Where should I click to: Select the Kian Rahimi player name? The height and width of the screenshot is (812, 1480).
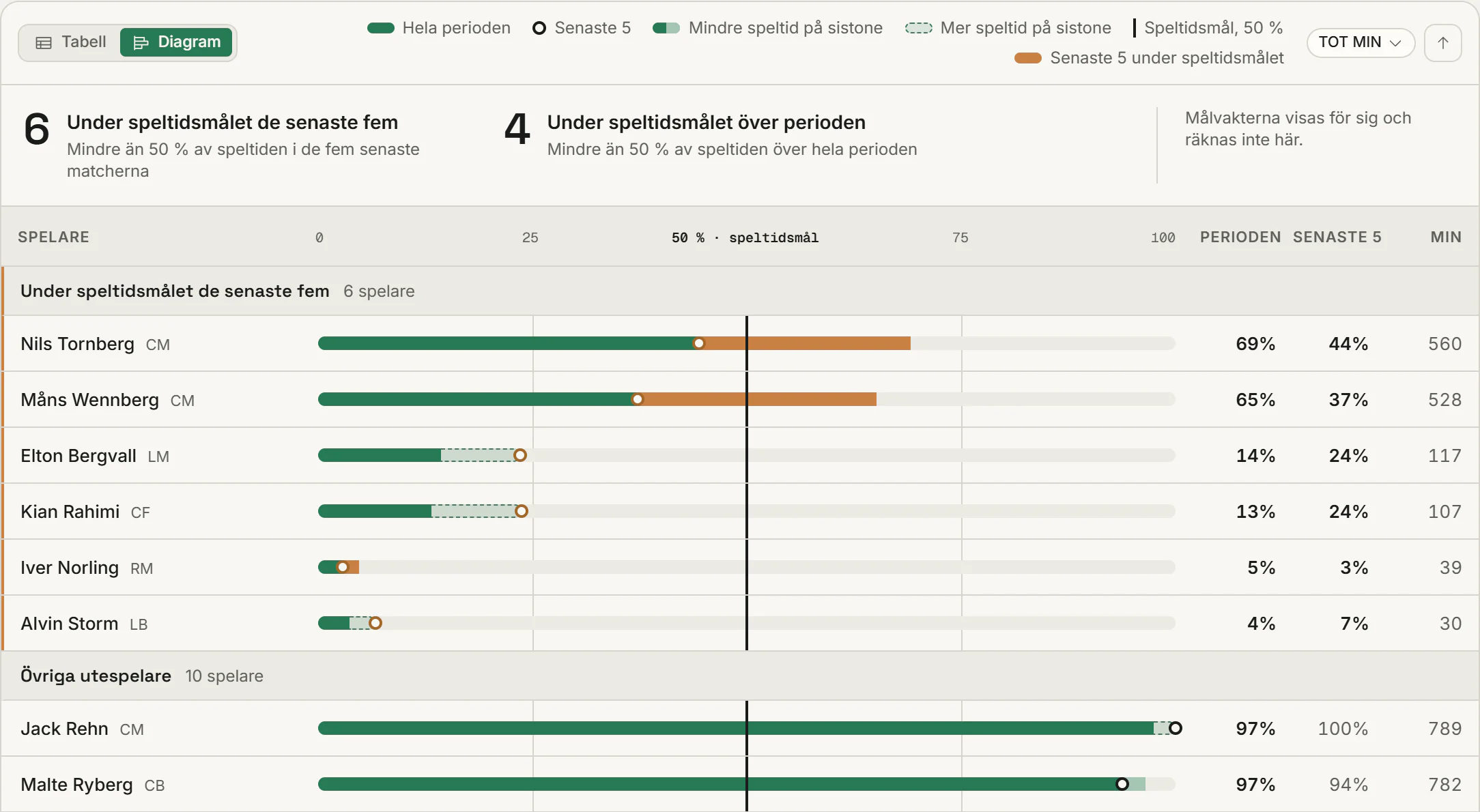70,511
